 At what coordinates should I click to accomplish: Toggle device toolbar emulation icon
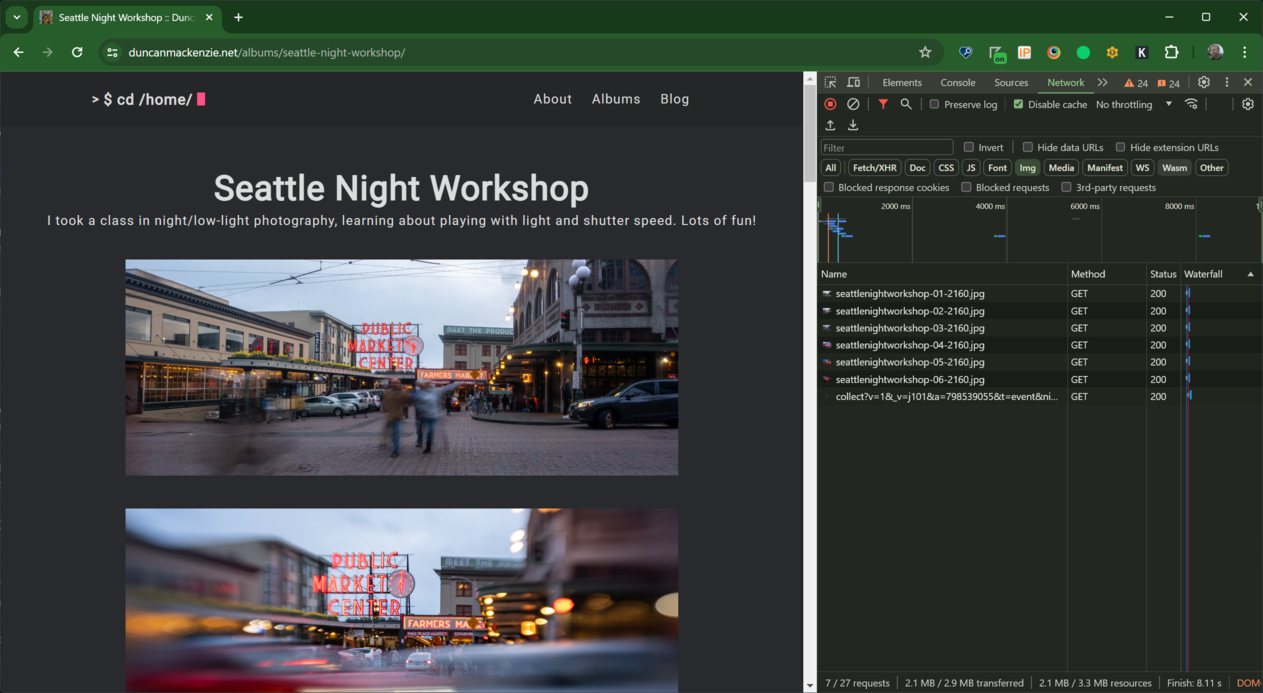[854, 83]
